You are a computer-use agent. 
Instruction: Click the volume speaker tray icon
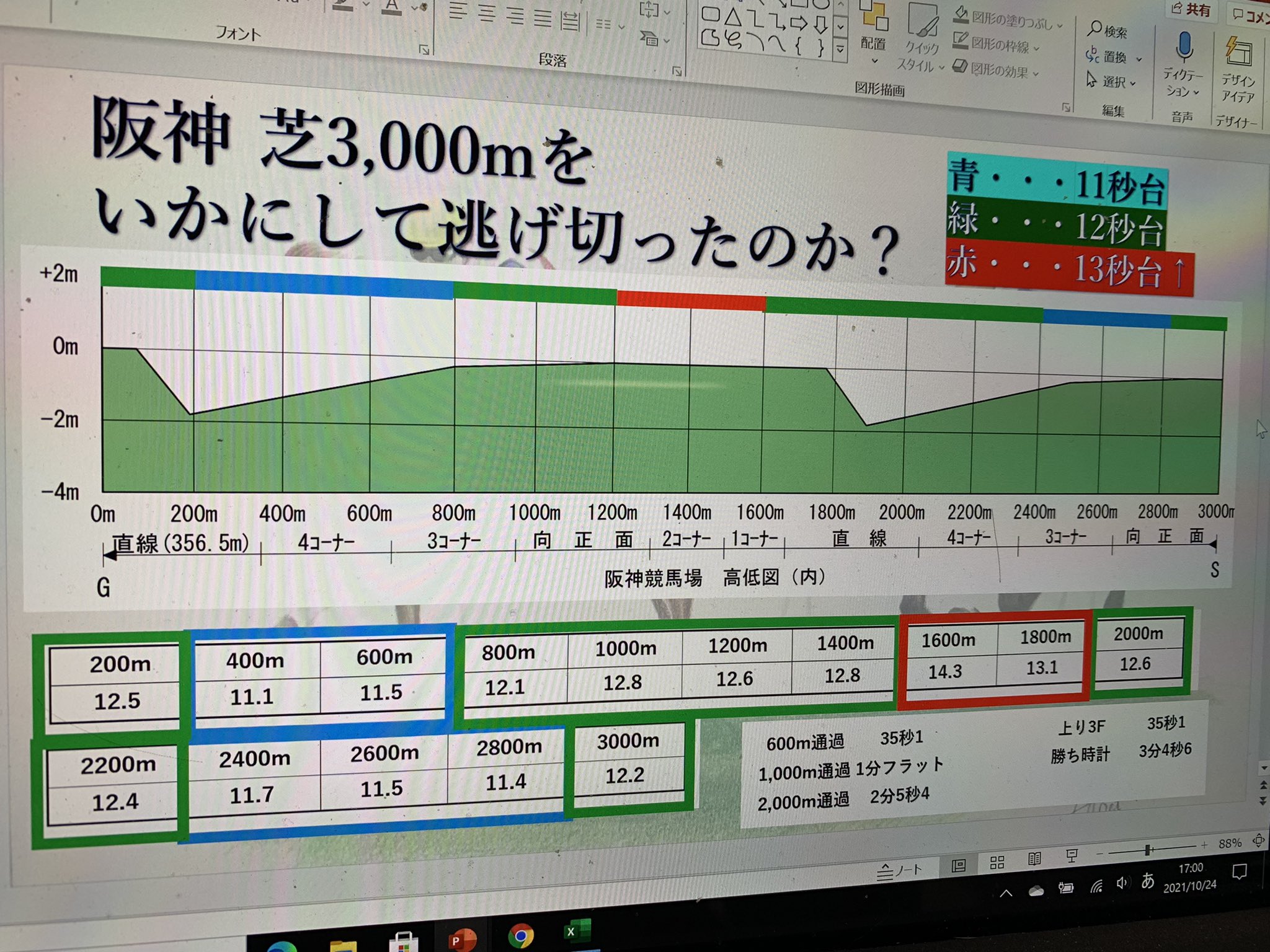(x=1122, y=883)
